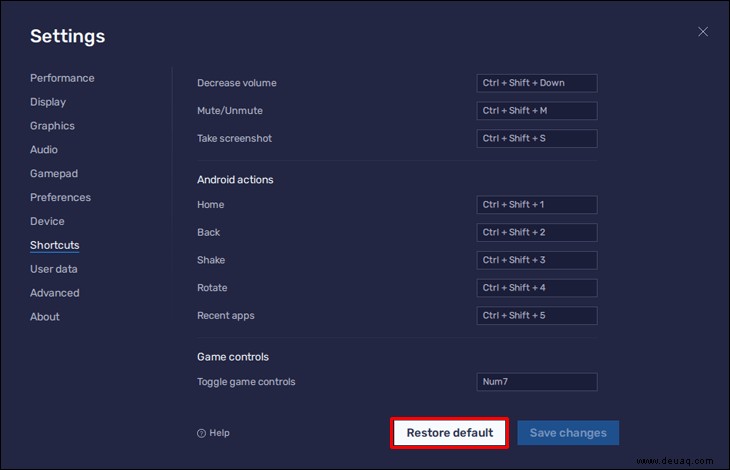This screenshot has width=730, height=470.
Task: Click the Mute/Unmute label
Action: pyautogui.click(x=230, y=111)
